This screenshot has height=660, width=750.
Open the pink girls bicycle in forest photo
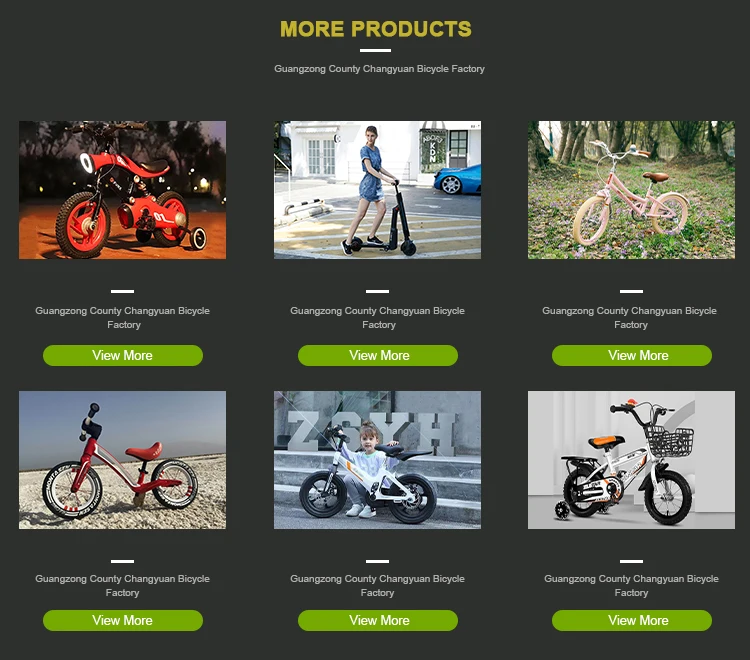[x=631, y=190]
